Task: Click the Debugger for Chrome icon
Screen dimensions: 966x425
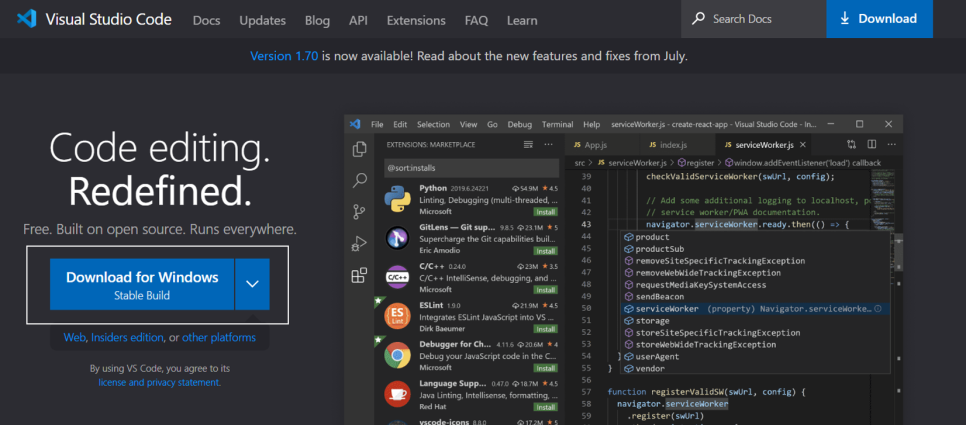Action: pyautogui.click(x=398, y=355)
